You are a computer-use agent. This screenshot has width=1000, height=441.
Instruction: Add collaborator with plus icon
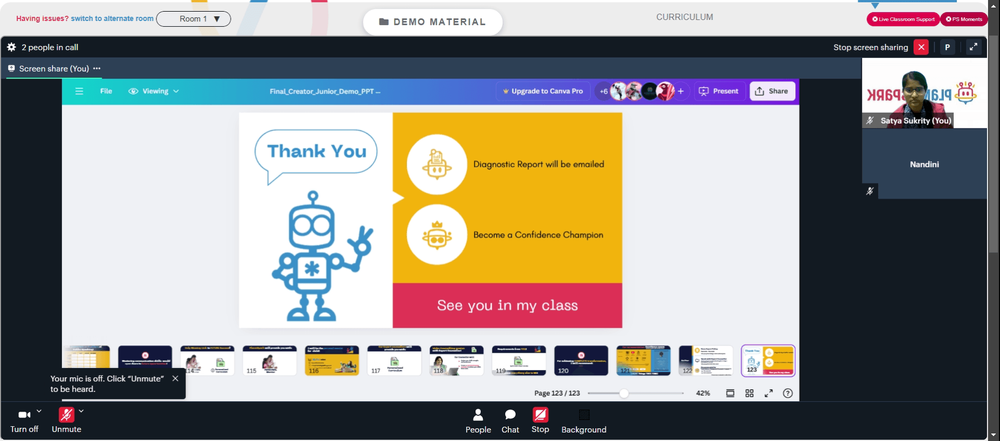680,91
